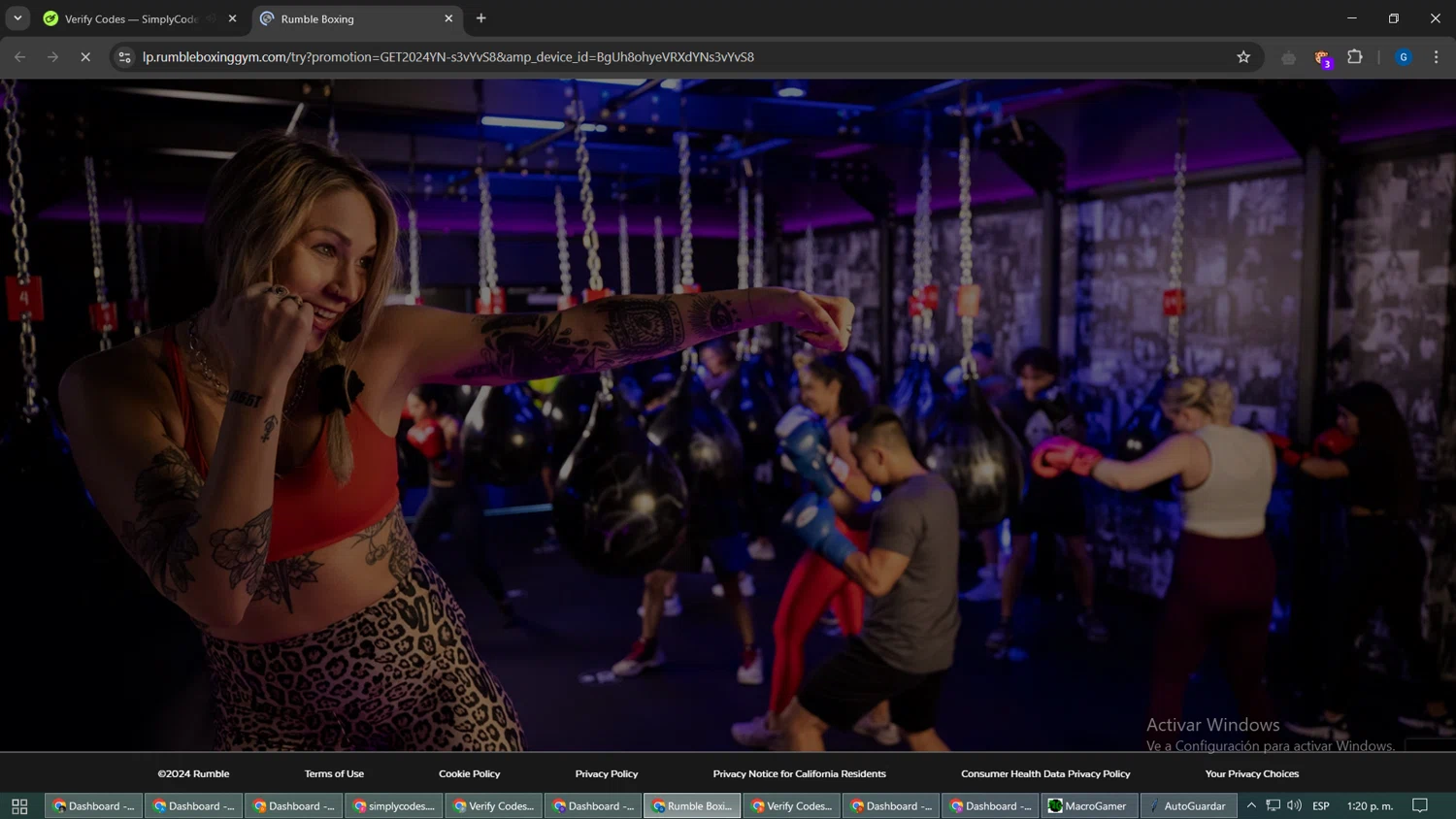
Task: Click the extension icon with badge 3
Action: click(x=1322, y=58)
